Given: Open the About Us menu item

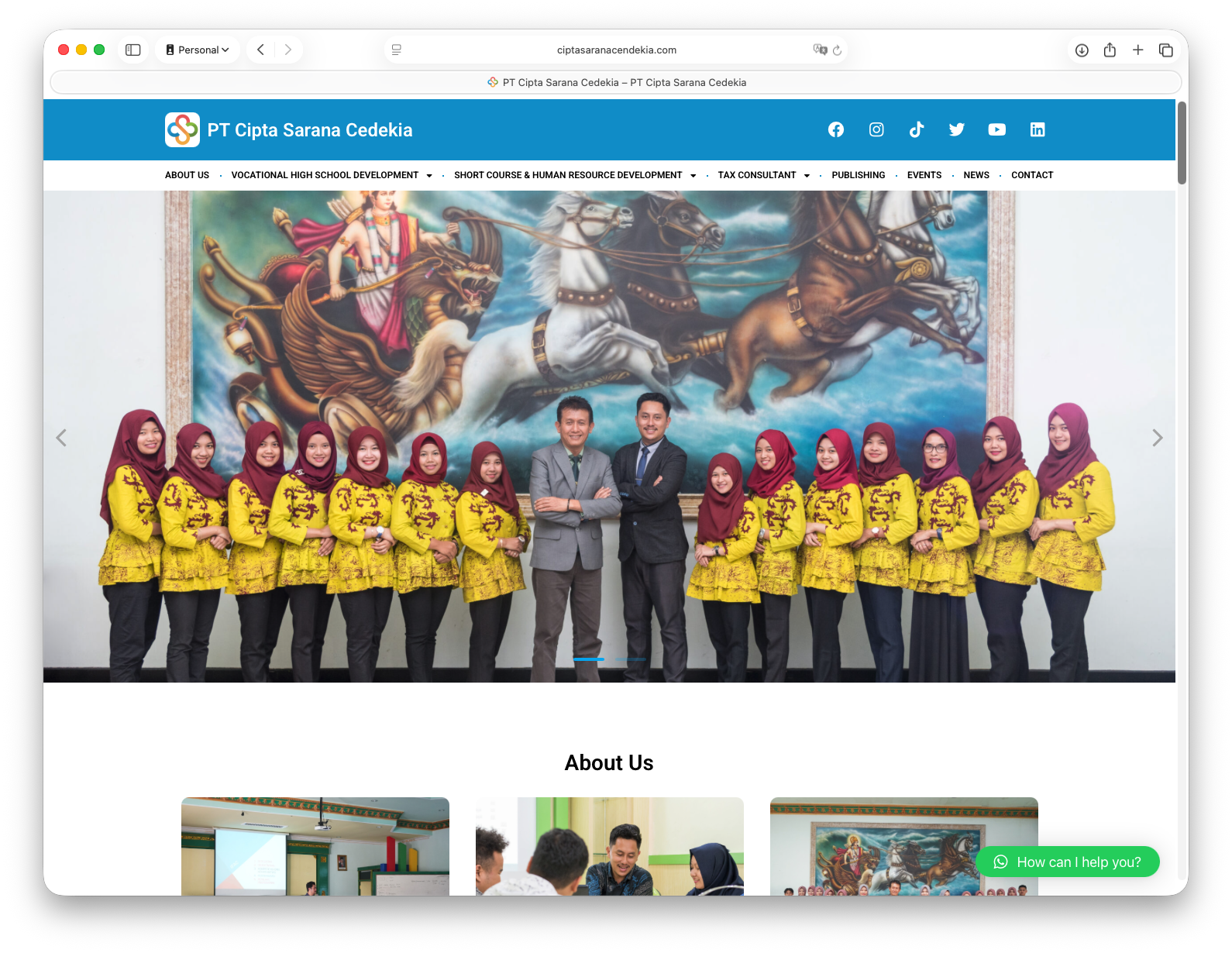Looking at the screenshot, I should point(187,175).
